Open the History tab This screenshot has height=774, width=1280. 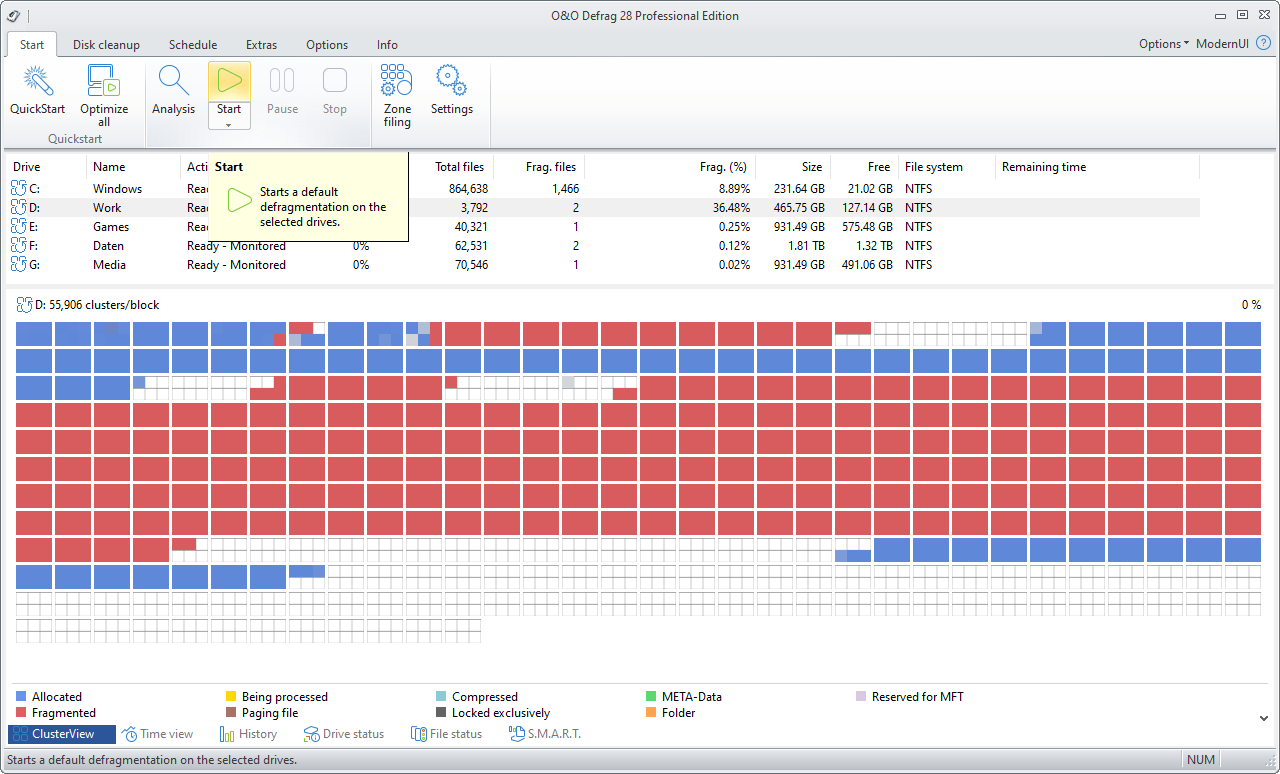249,734
